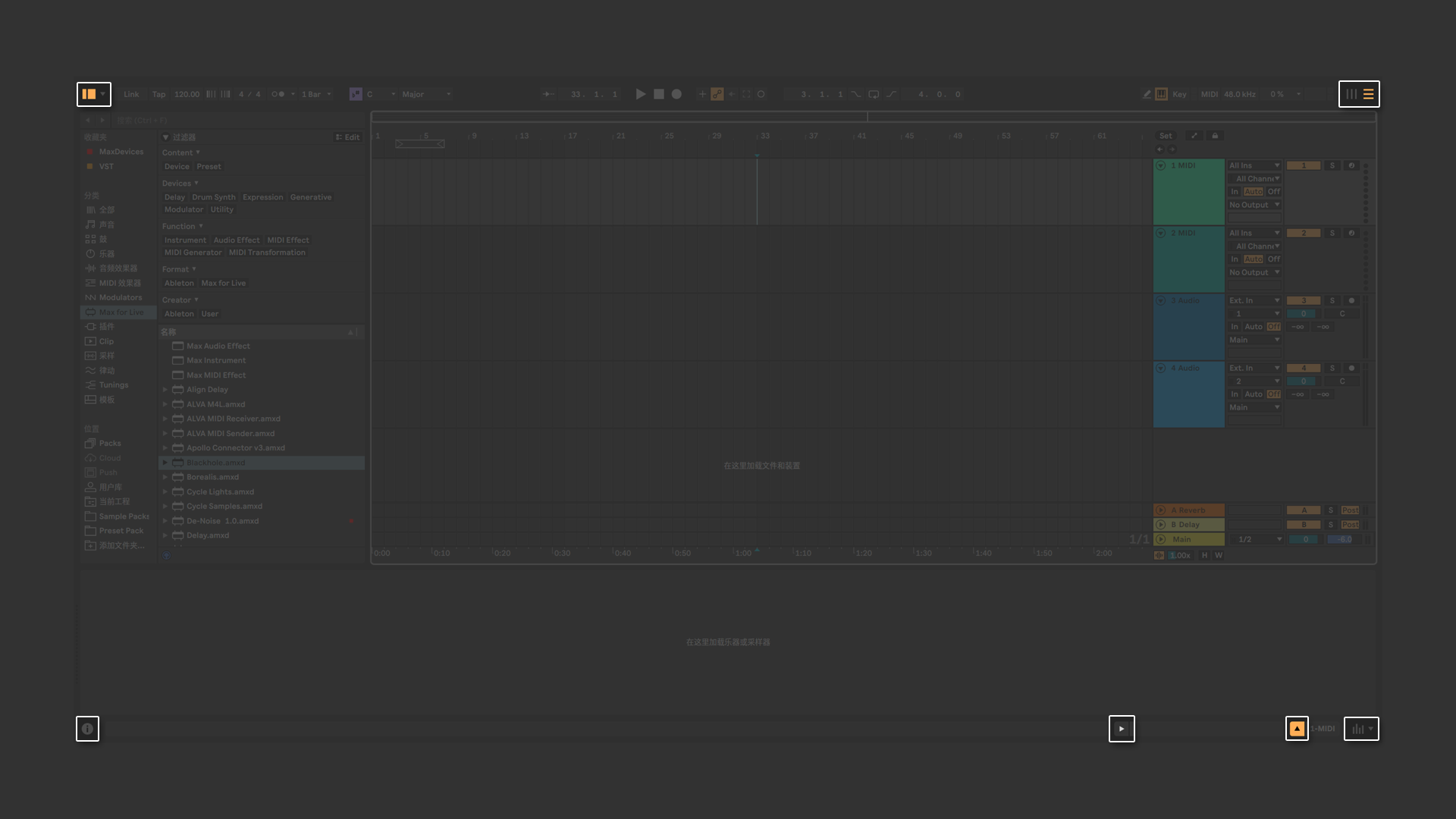
Task: Toggle Post button on A Reverb
Action: point(1350,510)
